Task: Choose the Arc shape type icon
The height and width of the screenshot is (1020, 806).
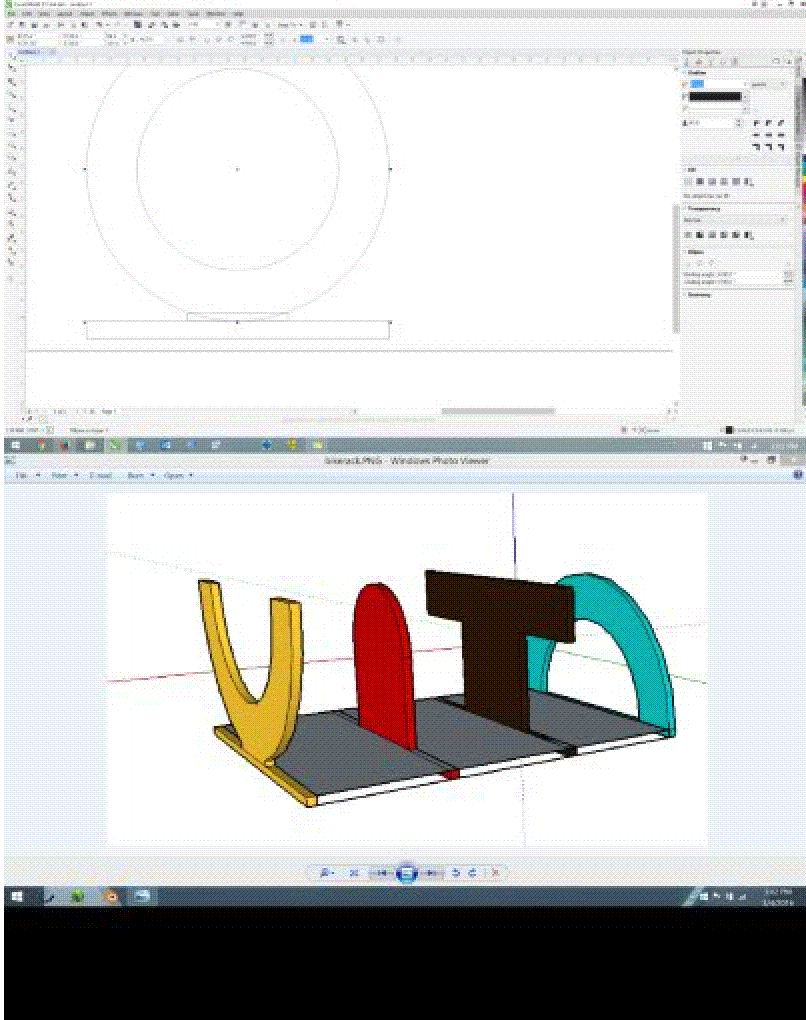Action: tap(712, 263)
